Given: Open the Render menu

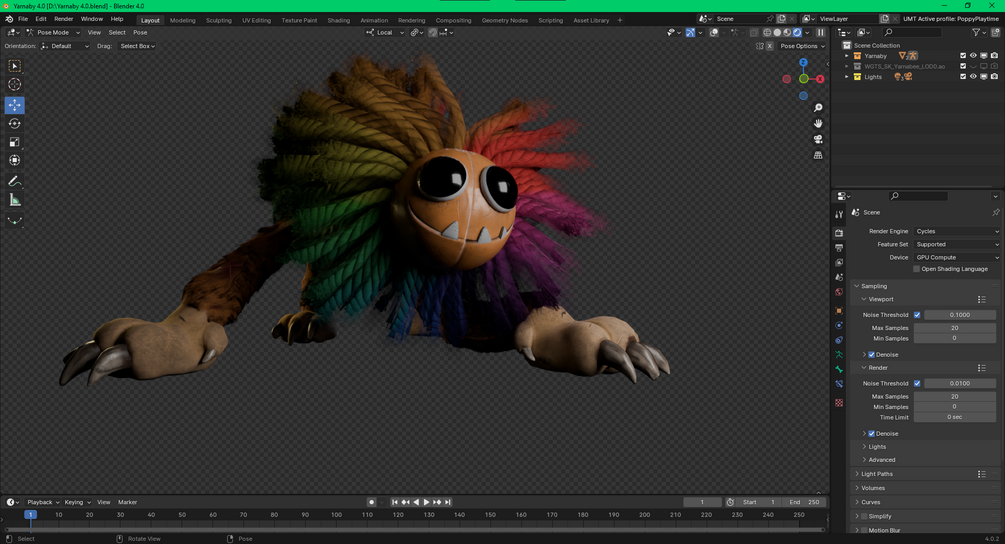Looking at the screenshot, I should point(63,19).
